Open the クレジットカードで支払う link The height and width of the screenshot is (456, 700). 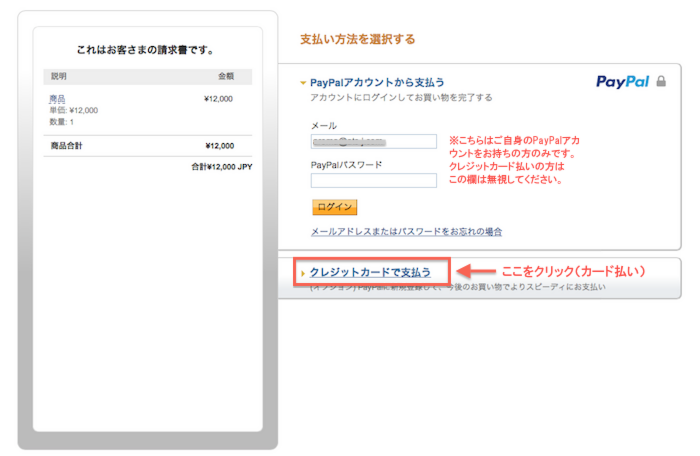point(370,272)
